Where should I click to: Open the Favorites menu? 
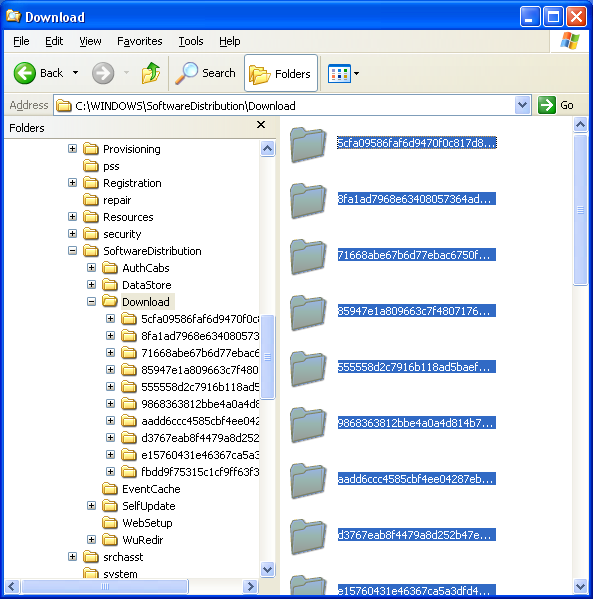(139, 41)
